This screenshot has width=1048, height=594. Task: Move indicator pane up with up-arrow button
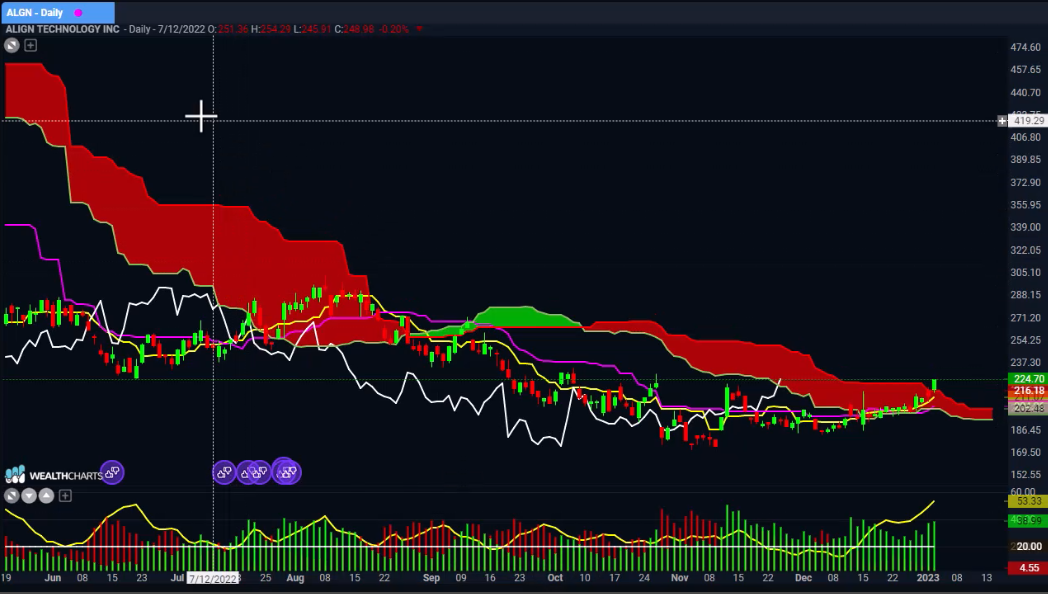pyautogui.click(x=46, y=496)
